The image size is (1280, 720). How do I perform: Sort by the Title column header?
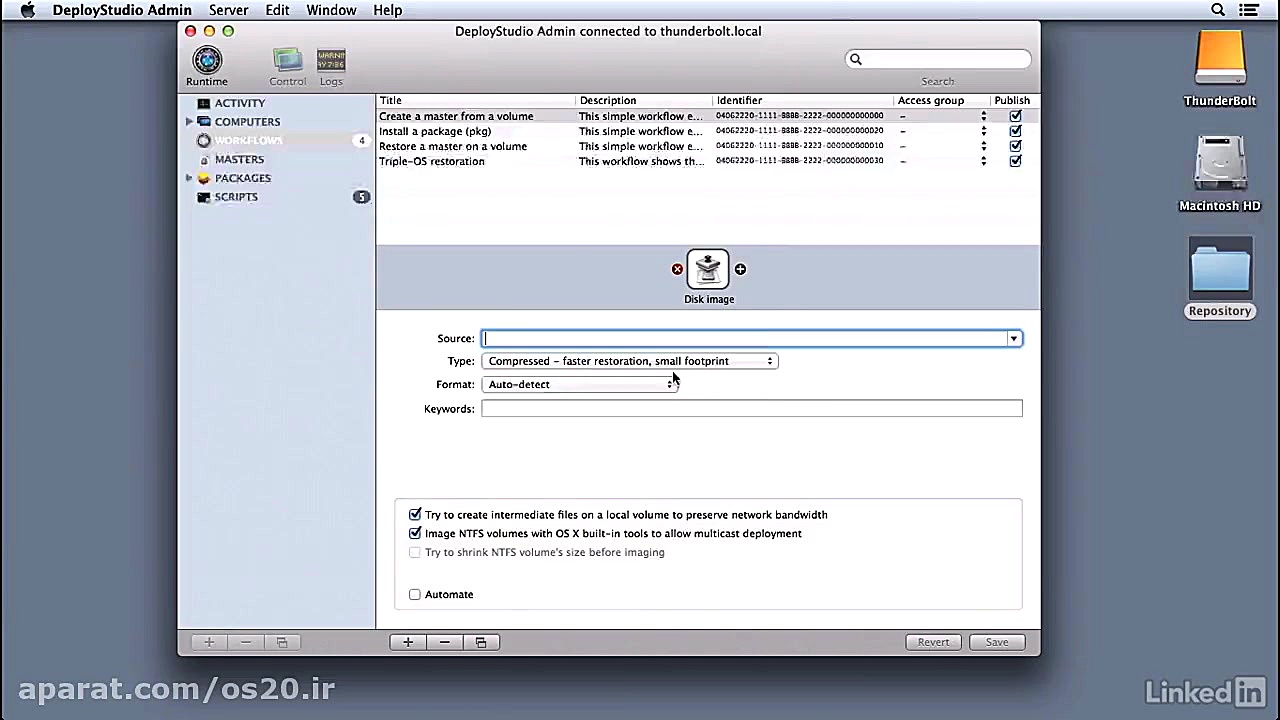click(x=476, y=100)
